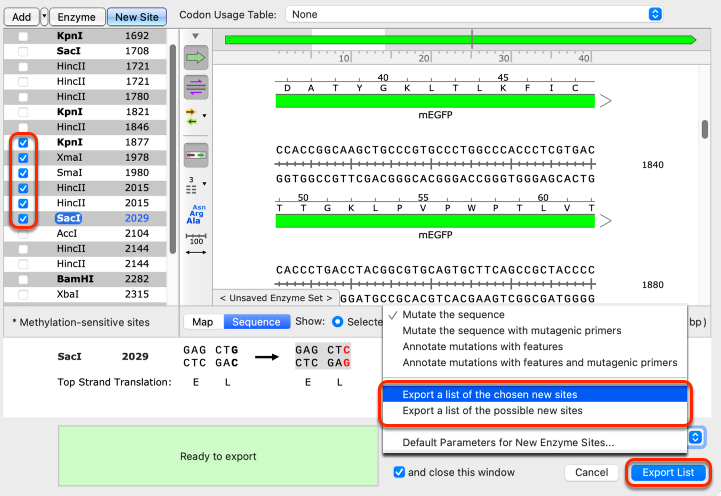This screenshot has width=721, height=496.
Task: Select the 'Selected' radio button next to Show
Action: 338,322
